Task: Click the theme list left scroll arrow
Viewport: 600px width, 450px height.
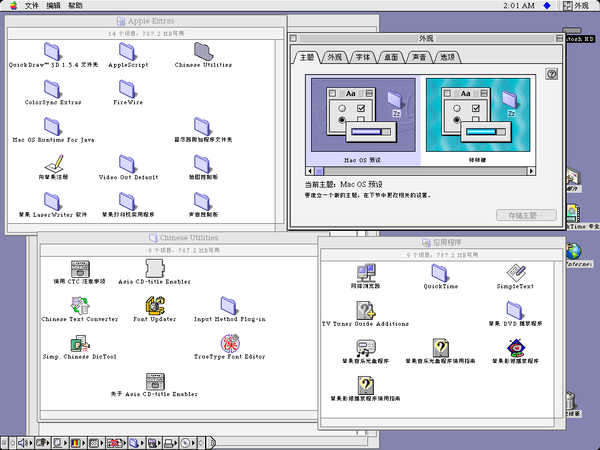Action: [x=310, y=171]
